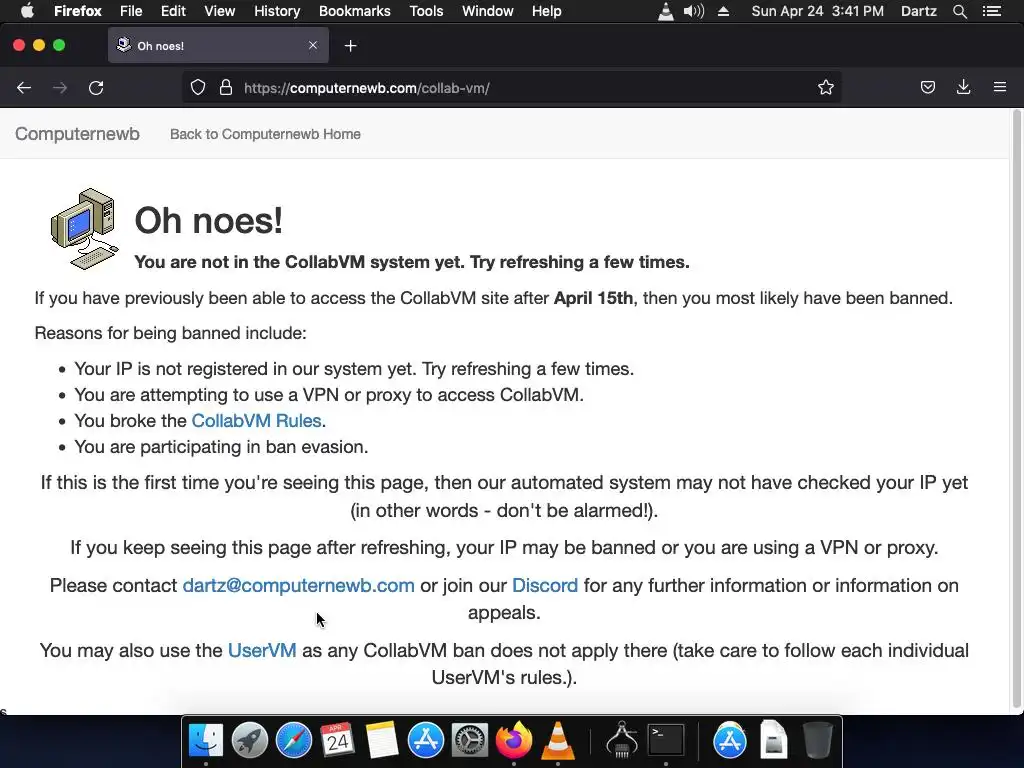Open a new tab with plus button
Screen dimensions: 1024x768
click(351, 46)
